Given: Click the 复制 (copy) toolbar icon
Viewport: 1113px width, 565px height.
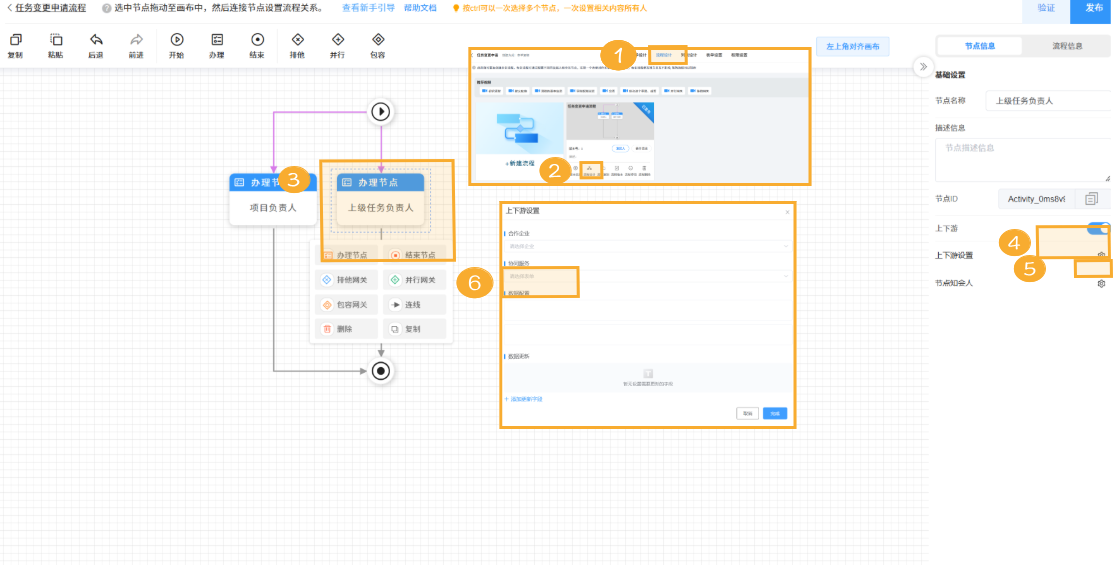Looking at the screenshot, I should 15,40.
